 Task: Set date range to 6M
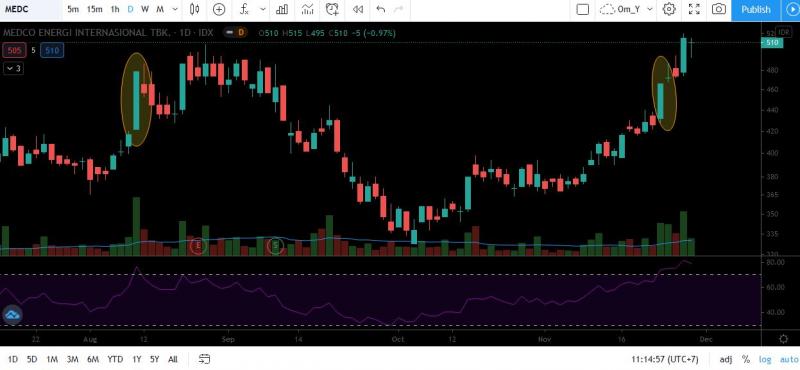coord(93,359)
